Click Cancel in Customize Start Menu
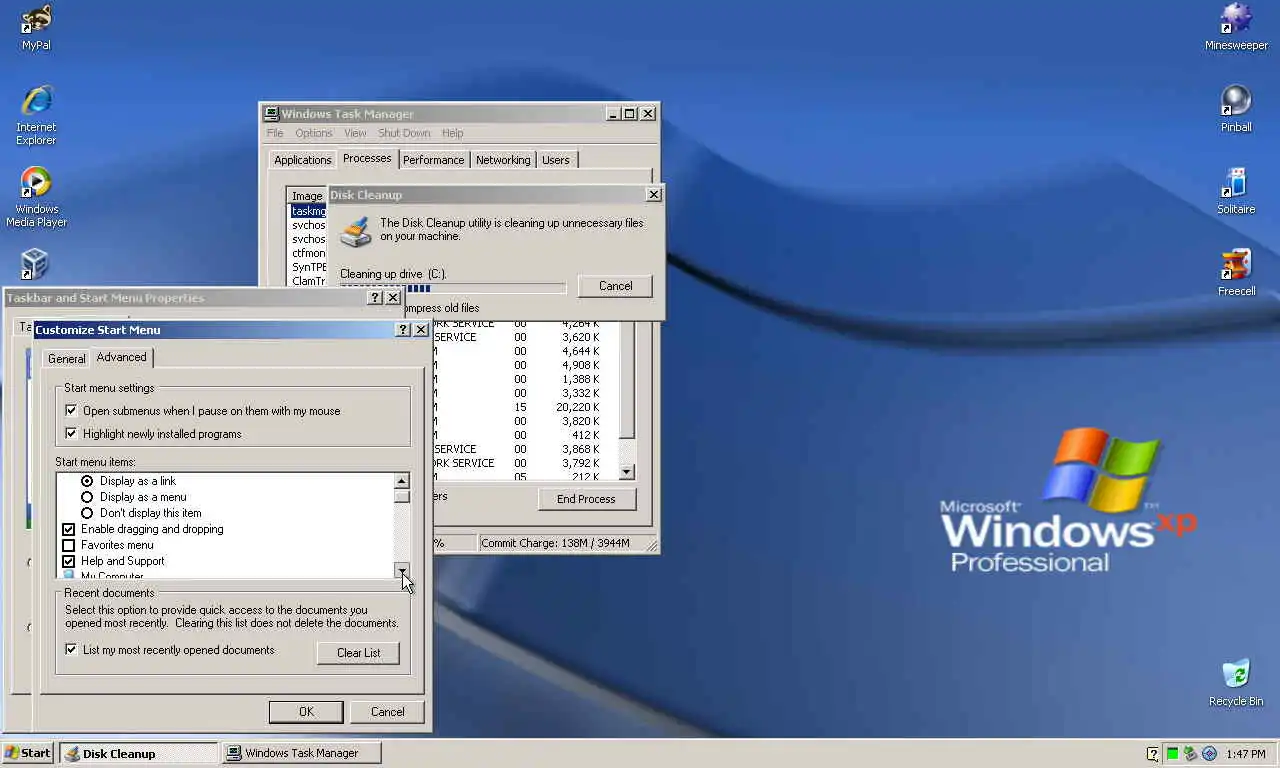Image resolution: width=1280 pixels, height=768 pixels. pos(387,712)
